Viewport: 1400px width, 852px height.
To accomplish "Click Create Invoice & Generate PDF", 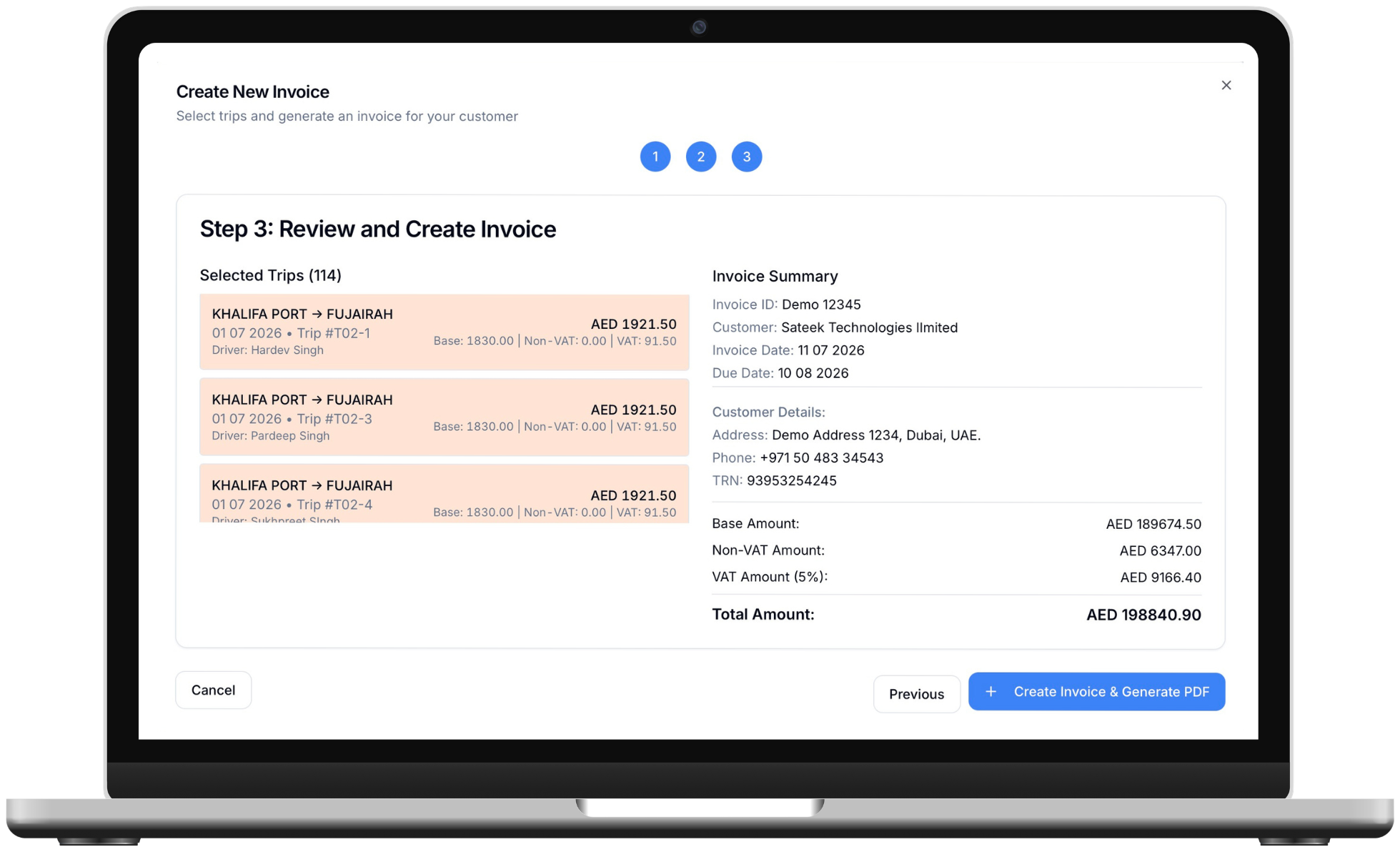I will [1096, 691].
